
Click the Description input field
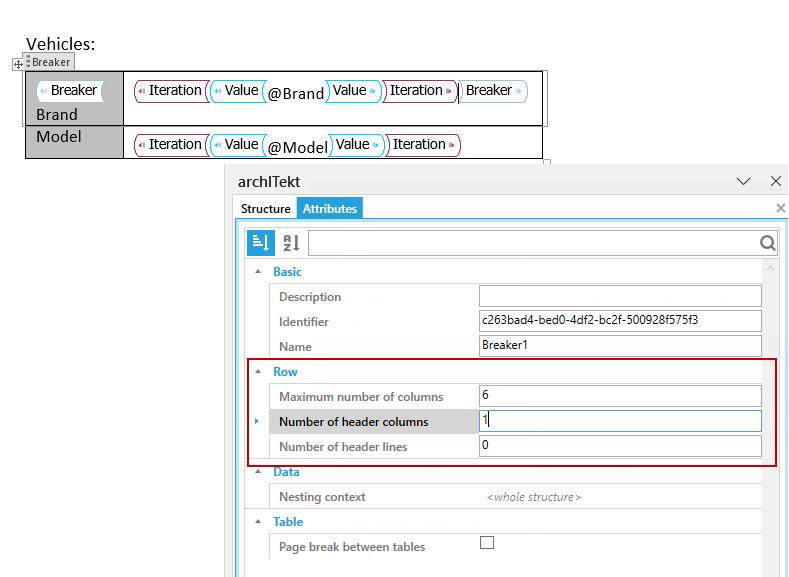[x=620, y=296]
